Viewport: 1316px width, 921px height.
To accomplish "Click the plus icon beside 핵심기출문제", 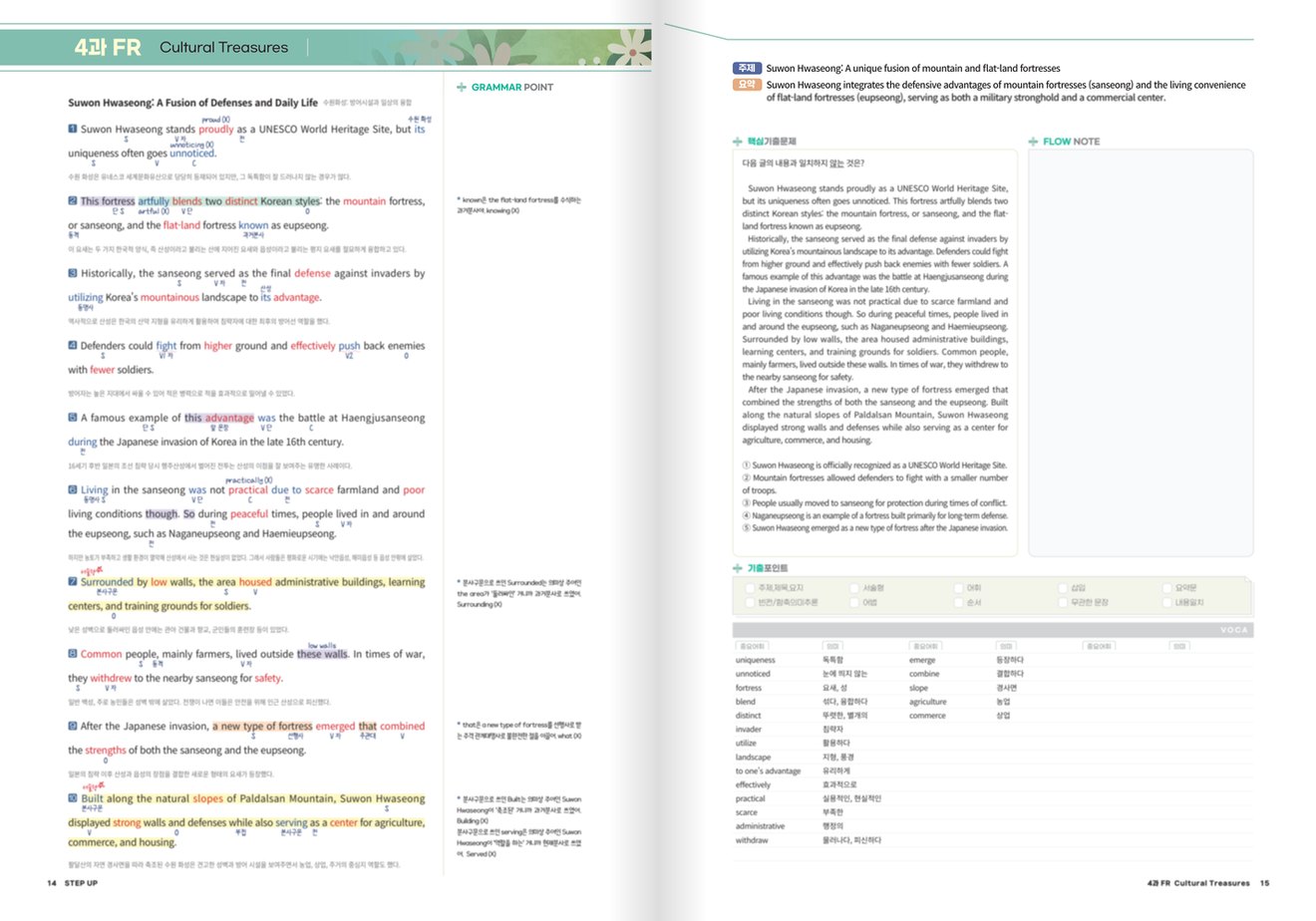I will click(x=737, y=142).
